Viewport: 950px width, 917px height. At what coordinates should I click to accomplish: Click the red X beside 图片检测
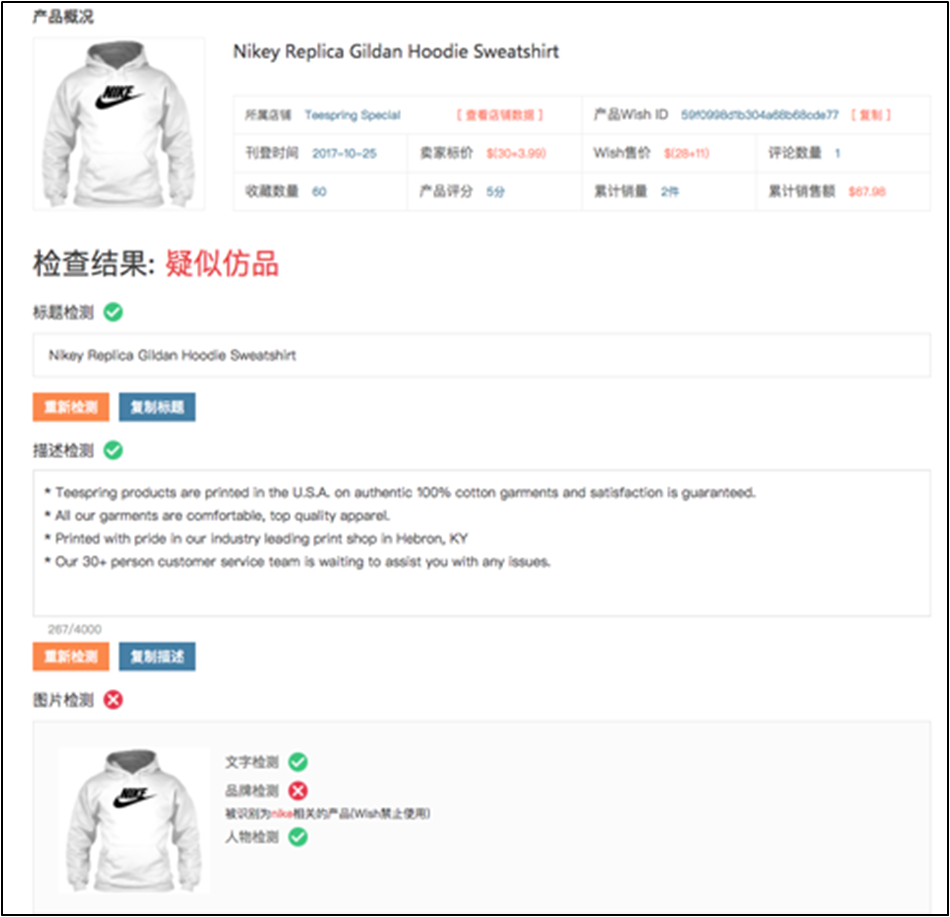[113, 700]
